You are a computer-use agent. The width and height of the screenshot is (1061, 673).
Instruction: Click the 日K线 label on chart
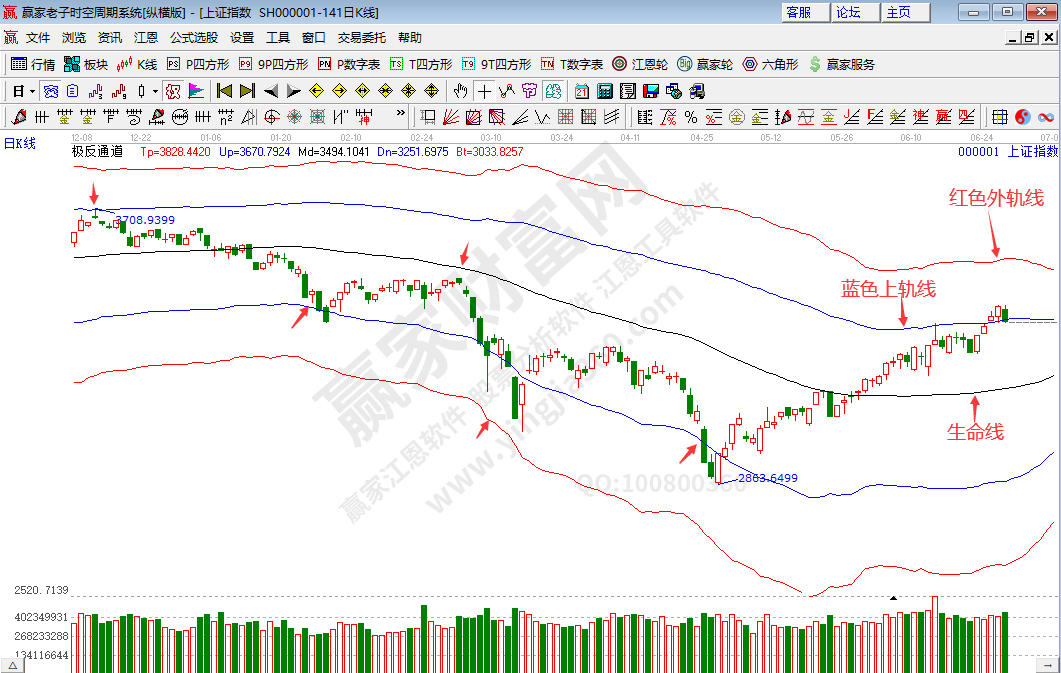[20, 143]
